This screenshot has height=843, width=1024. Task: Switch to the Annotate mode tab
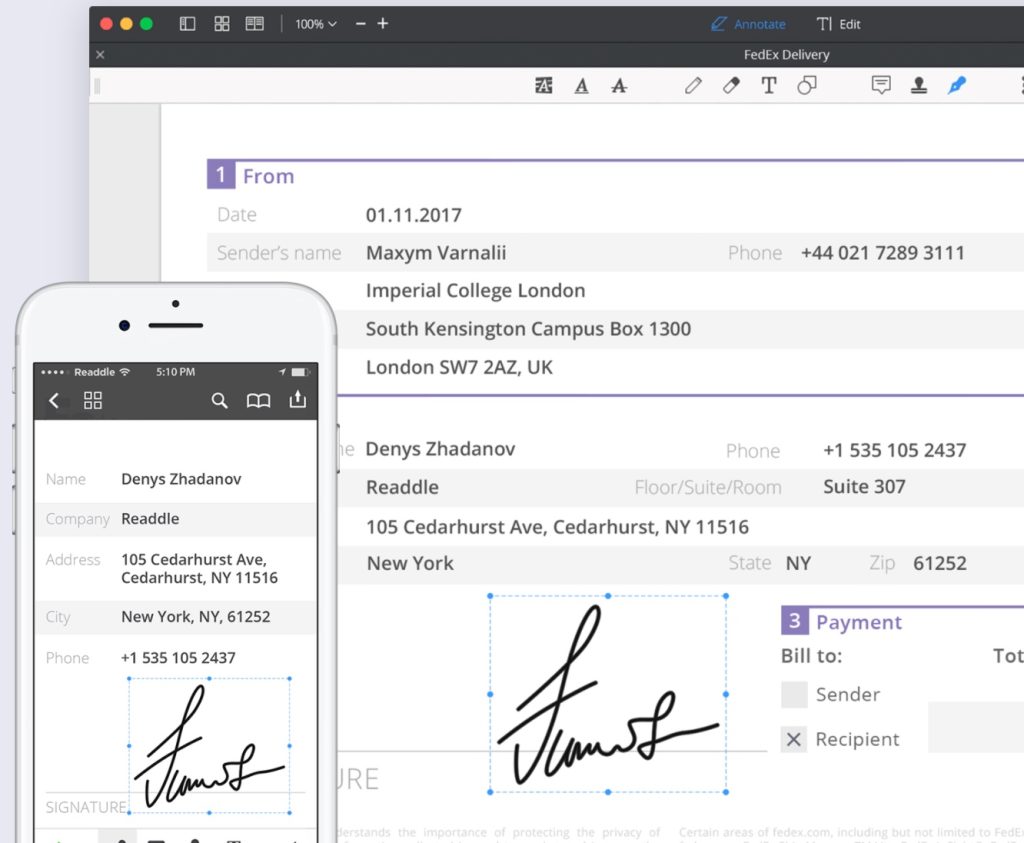pyautogui.click(x=748, y=24)
